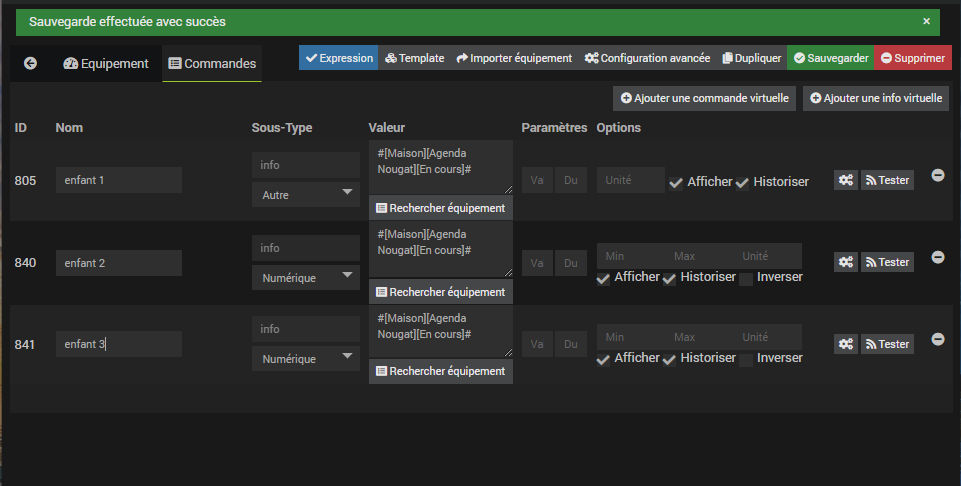Screen dimensions: 961x486
Task: Remove command enfant 3 with minus icon
Action: tap(938, 339)
